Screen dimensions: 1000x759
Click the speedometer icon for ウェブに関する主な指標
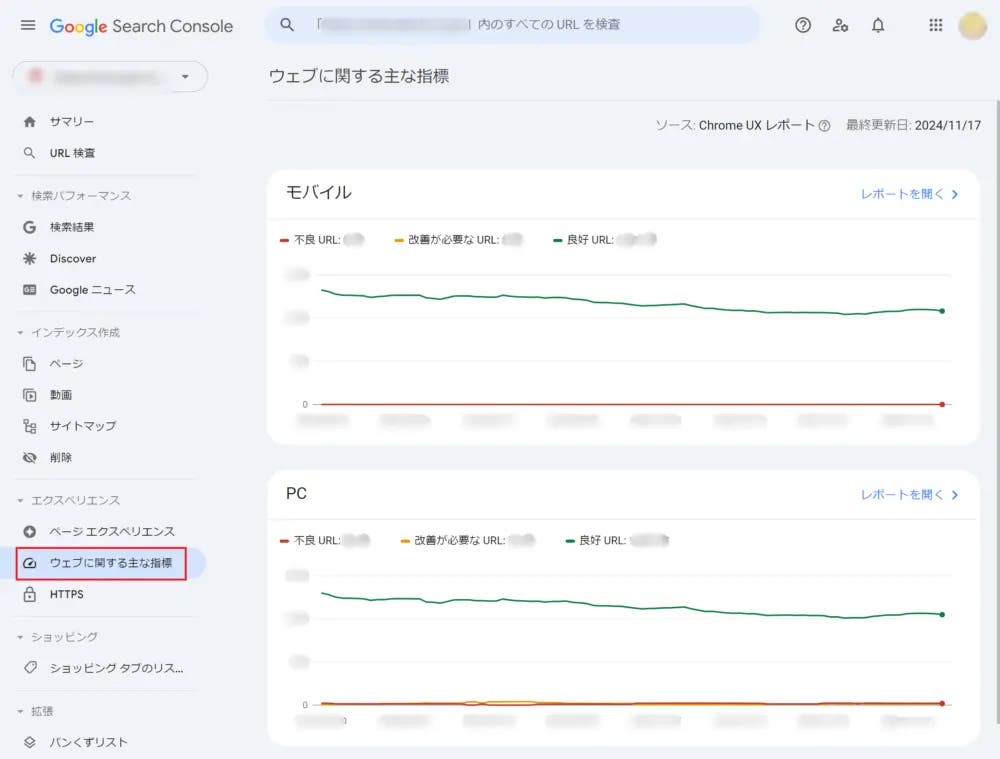[29, 563]
